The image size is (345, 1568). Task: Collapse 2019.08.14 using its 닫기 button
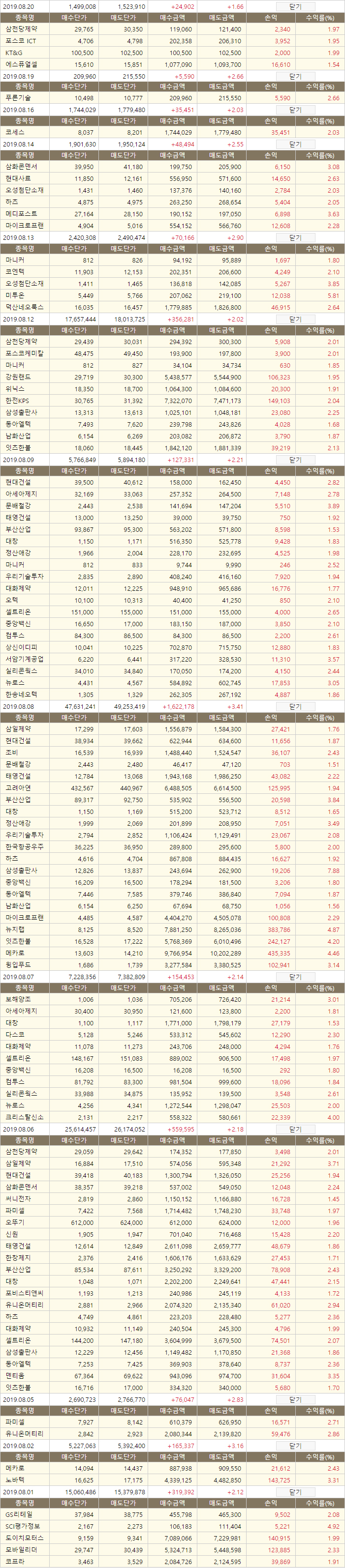tap(295, 144)
